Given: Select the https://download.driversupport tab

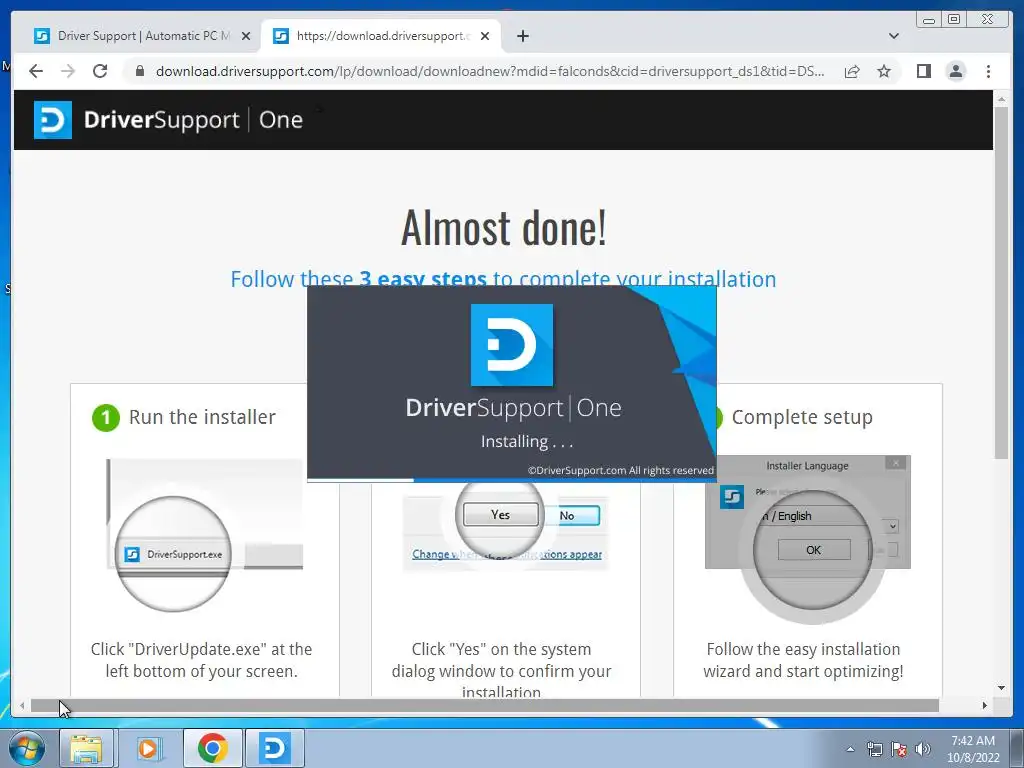Looking at the screenshot, I should [381, 36].
